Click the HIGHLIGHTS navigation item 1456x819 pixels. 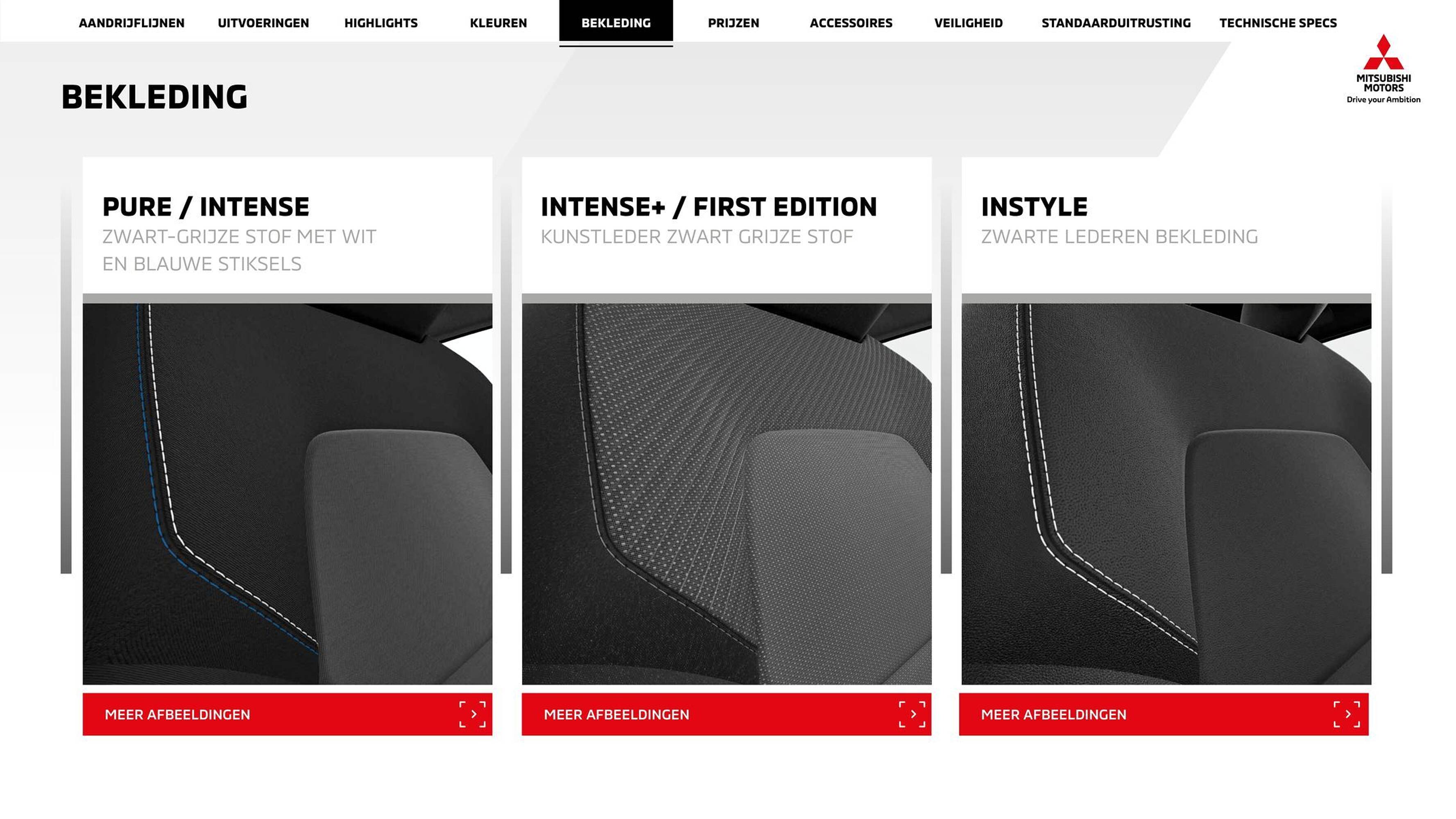click(x=381, y=22)
